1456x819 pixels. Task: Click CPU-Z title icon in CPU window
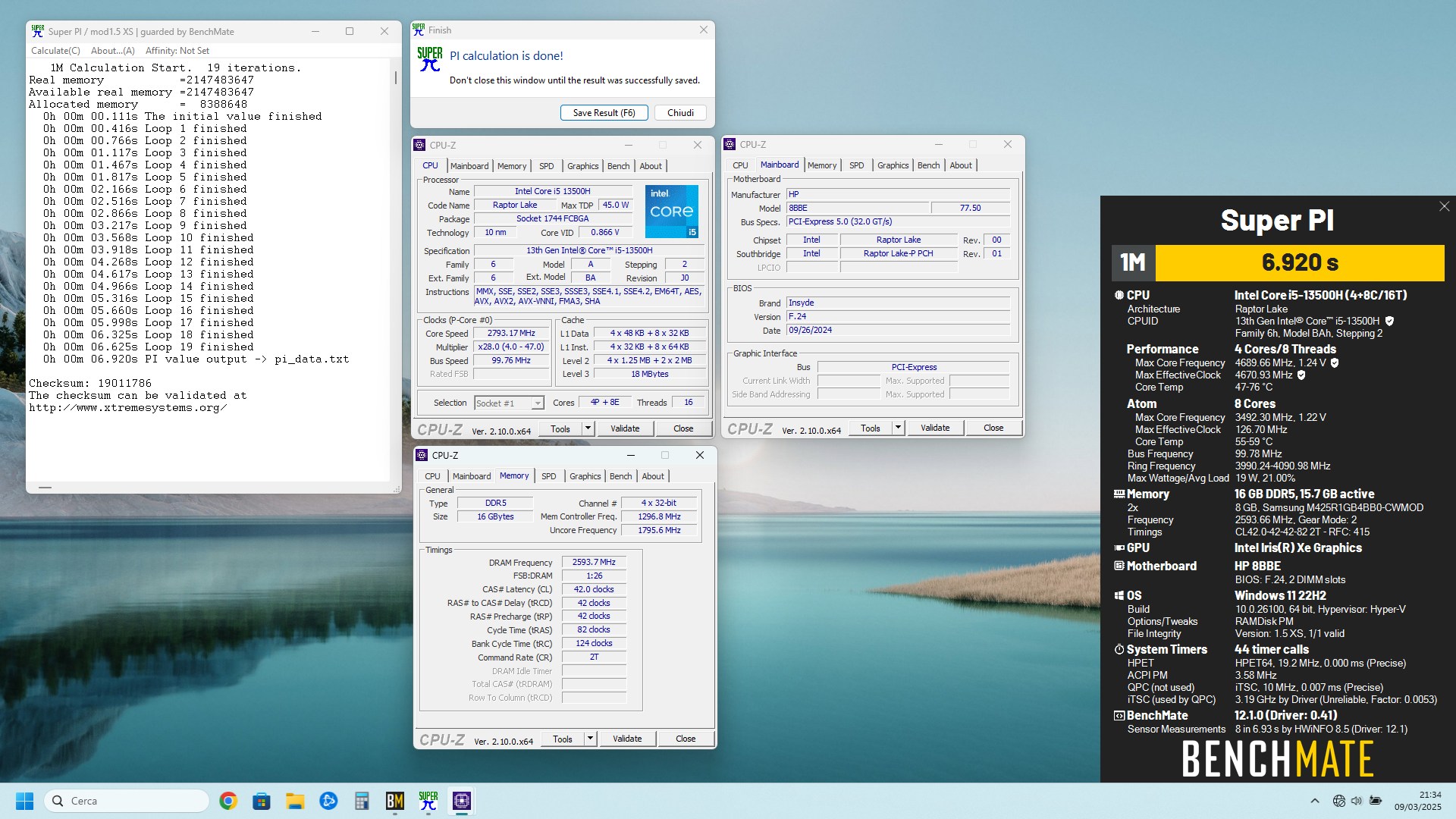coord(419,145)
